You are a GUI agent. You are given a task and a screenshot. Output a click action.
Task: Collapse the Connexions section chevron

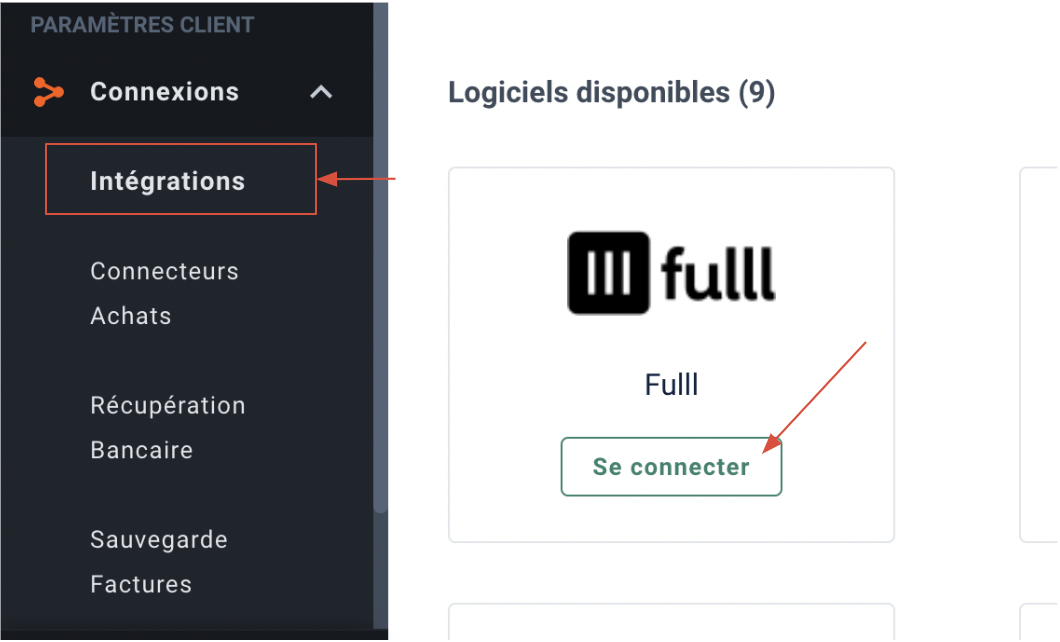click(x=321, y=92)
